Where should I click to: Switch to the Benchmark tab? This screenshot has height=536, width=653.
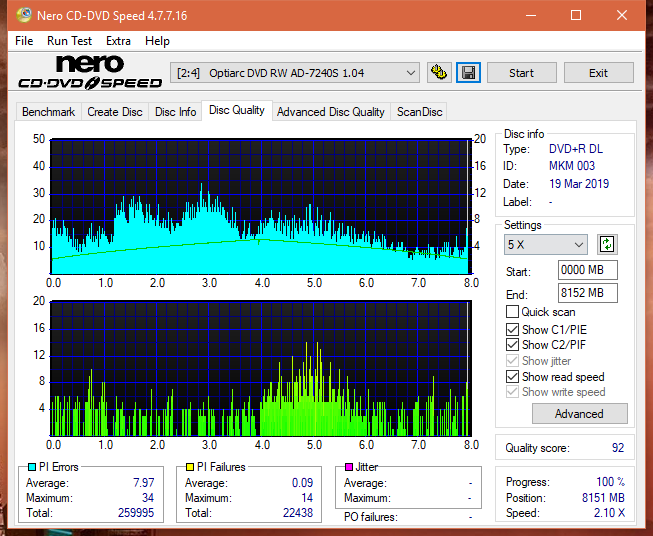pyautogui.click(x=48, y=112)
